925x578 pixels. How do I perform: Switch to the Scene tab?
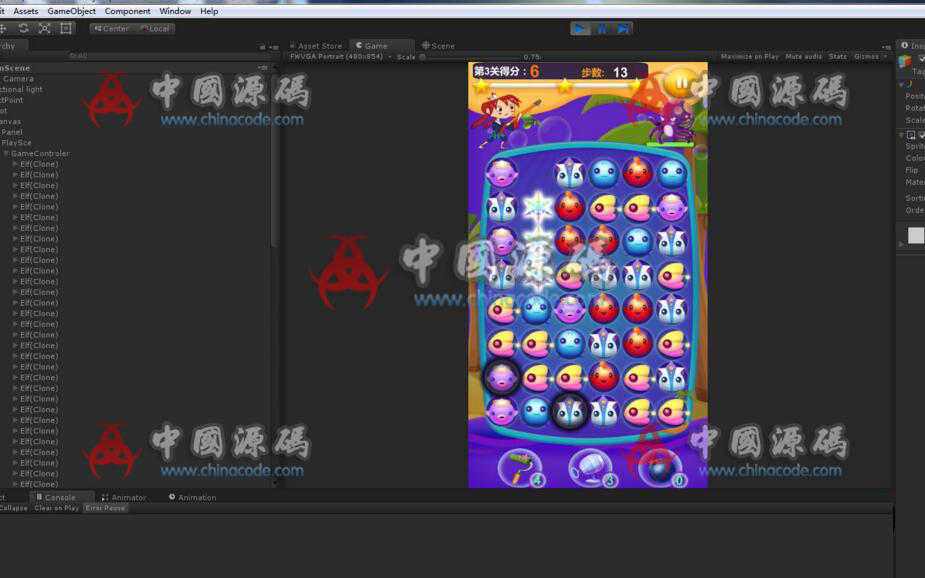[x=438, y=45]
